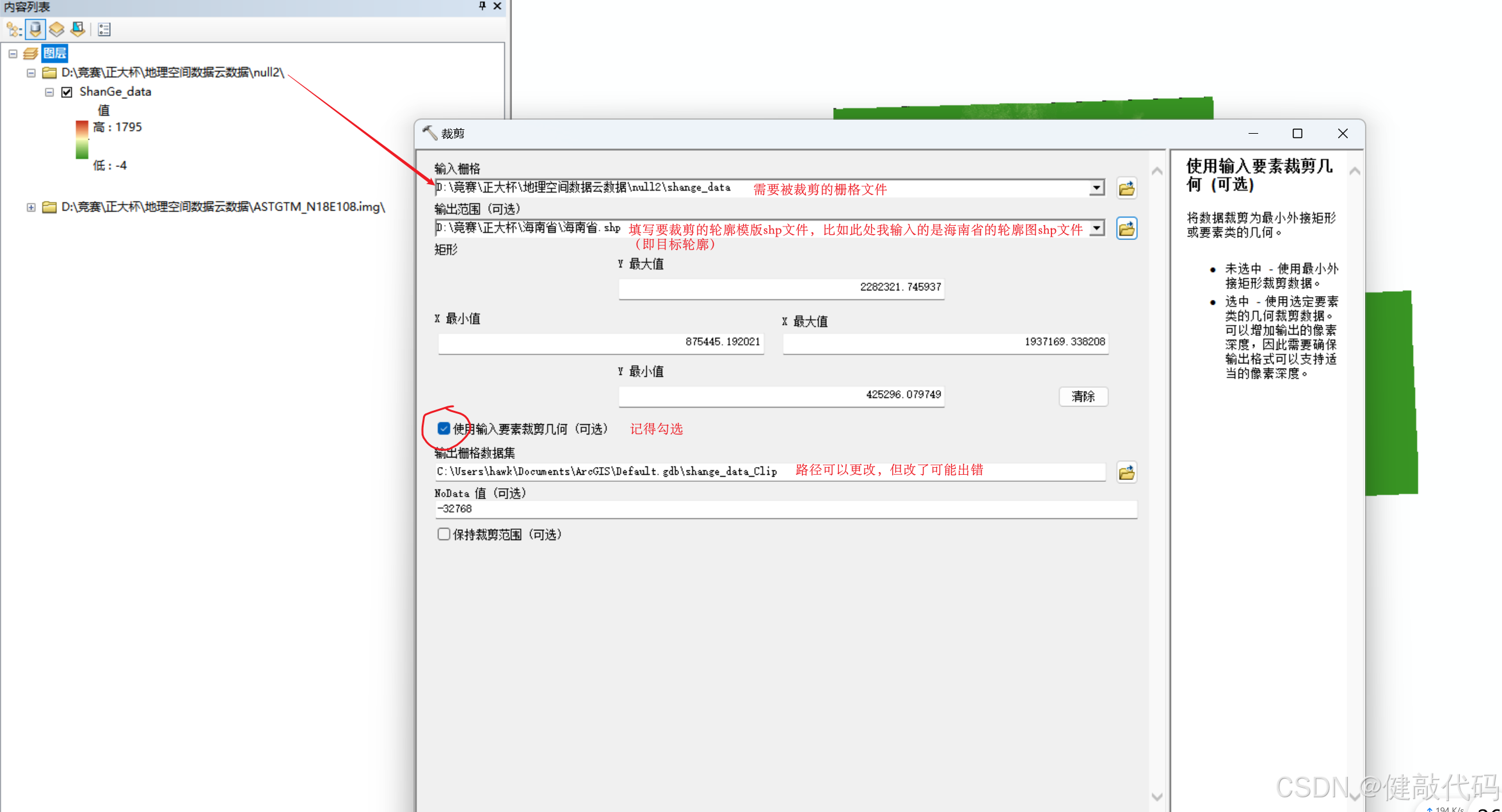Browse for input raster file
The height and width of the screenshot is (812, 1502).
click(x=1126, y=189)
